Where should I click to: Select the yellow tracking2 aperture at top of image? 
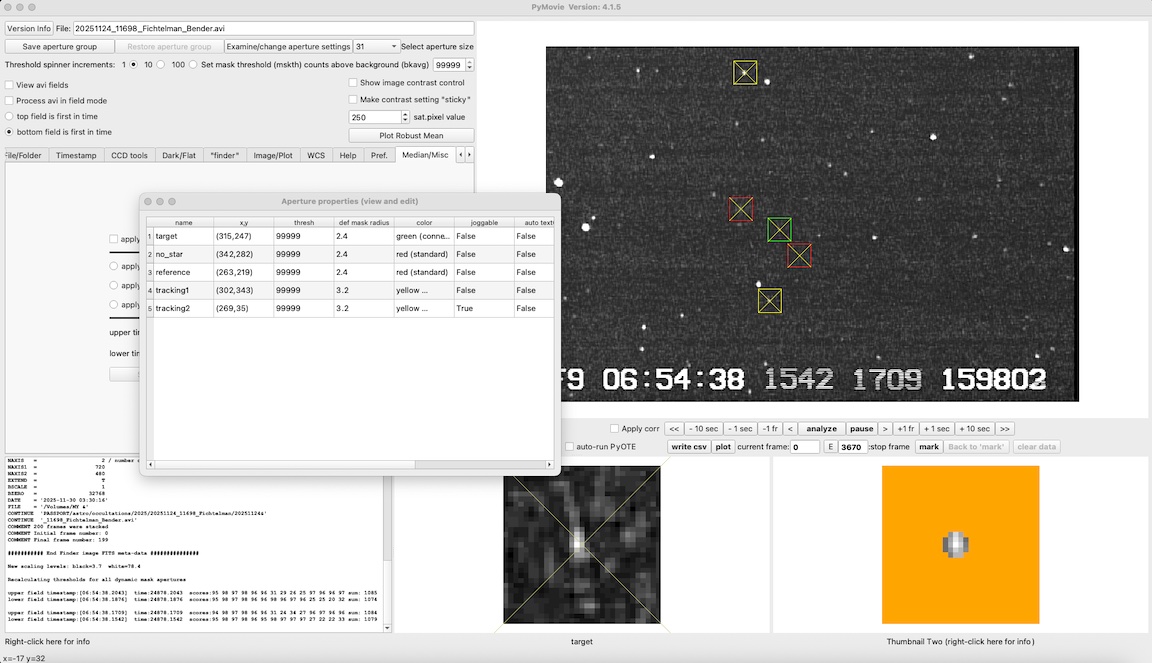pyautogui.click(x=745, y=72)
